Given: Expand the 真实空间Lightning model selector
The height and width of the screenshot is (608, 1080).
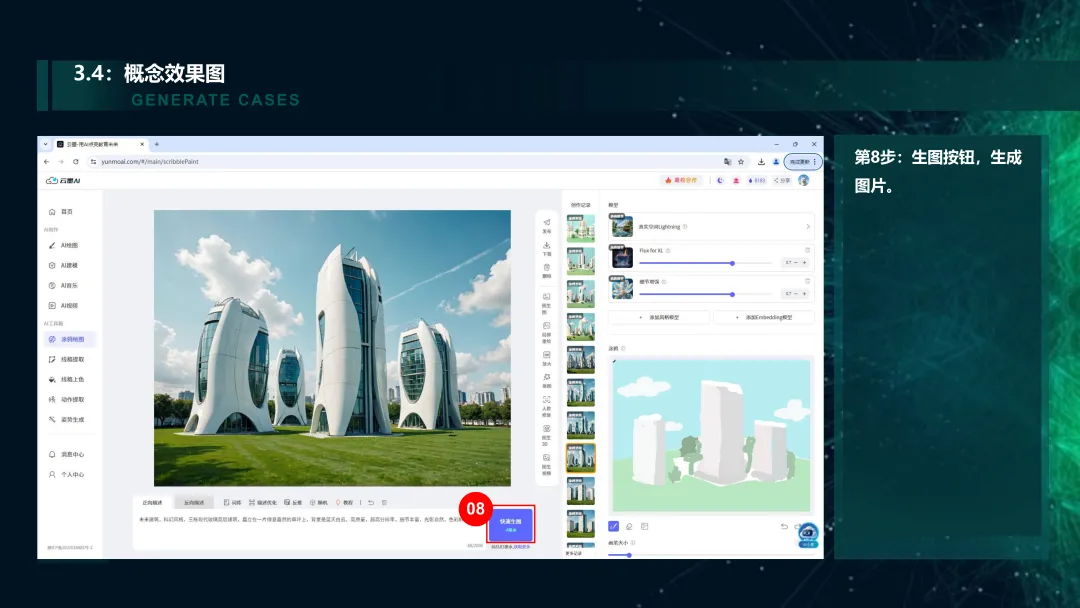Looking at the screenshot, I should click(x=710, y=227).
